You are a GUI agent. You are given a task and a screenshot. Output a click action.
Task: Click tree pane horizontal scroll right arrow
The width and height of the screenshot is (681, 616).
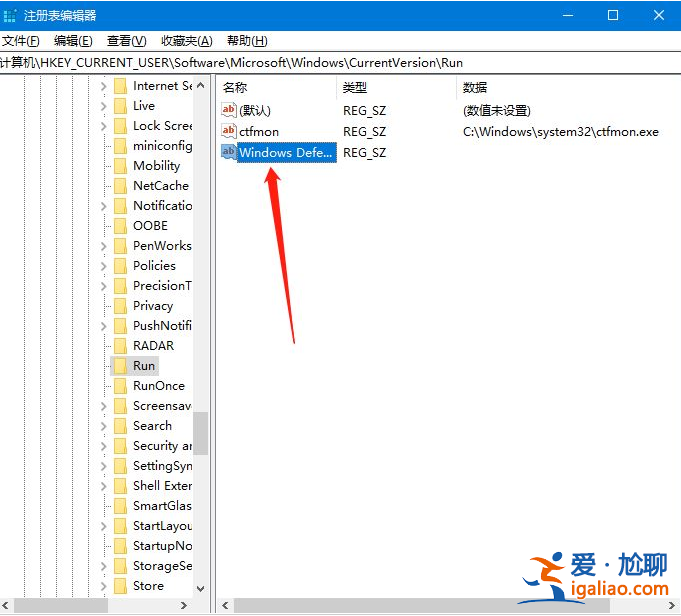[184, 605]
